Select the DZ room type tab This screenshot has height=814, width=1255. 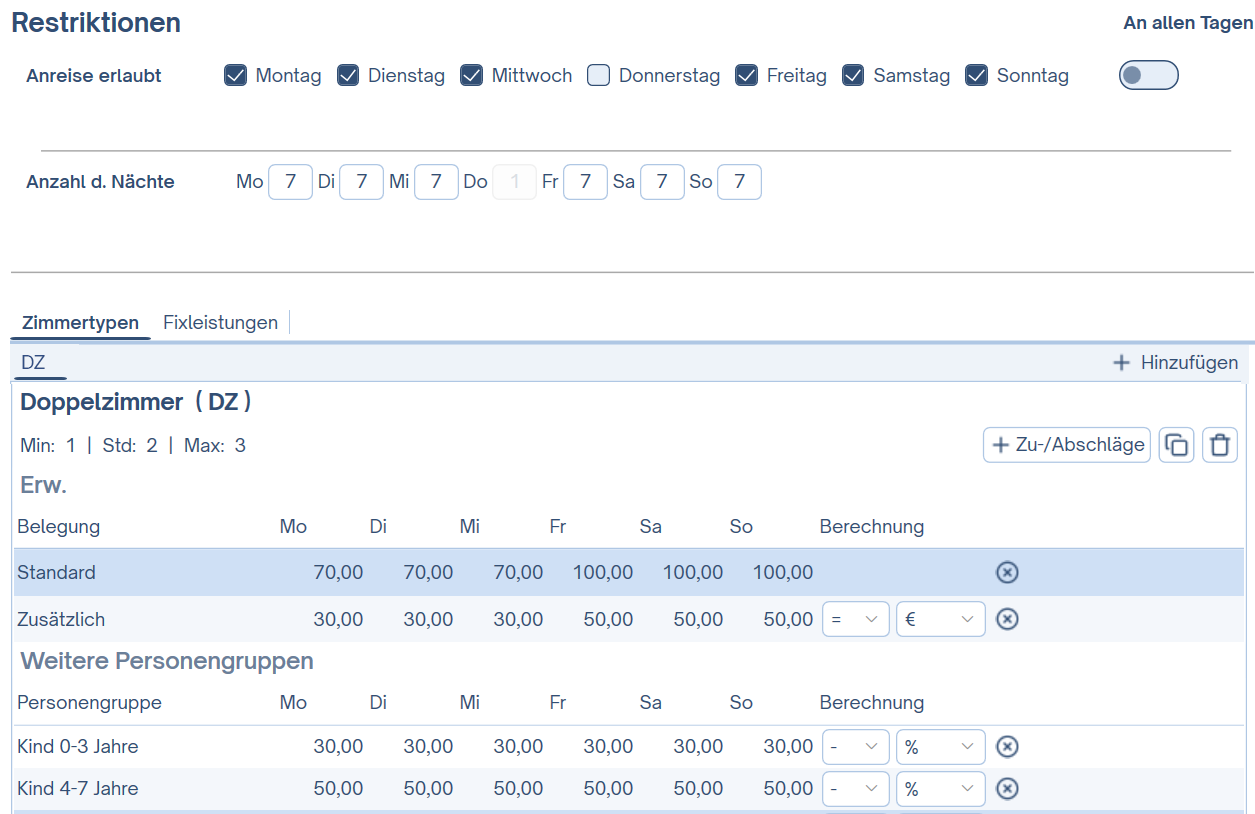(x=34, y=363)
